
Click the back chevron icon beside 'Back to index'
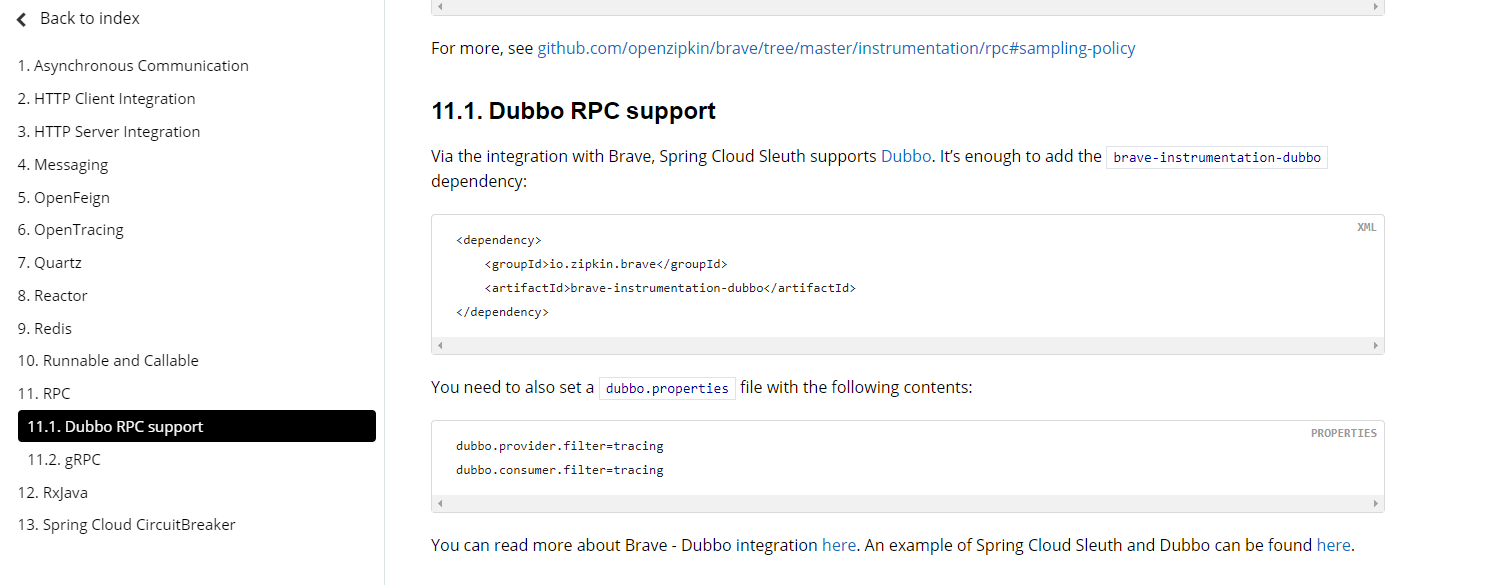click(x=21, y=18)
